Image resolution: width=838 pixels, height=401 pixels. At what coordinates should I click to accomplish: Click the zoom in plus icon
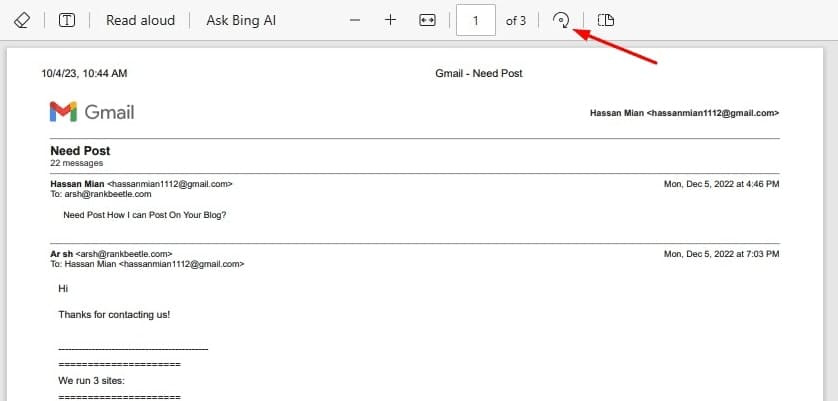(x=391, y=20)
